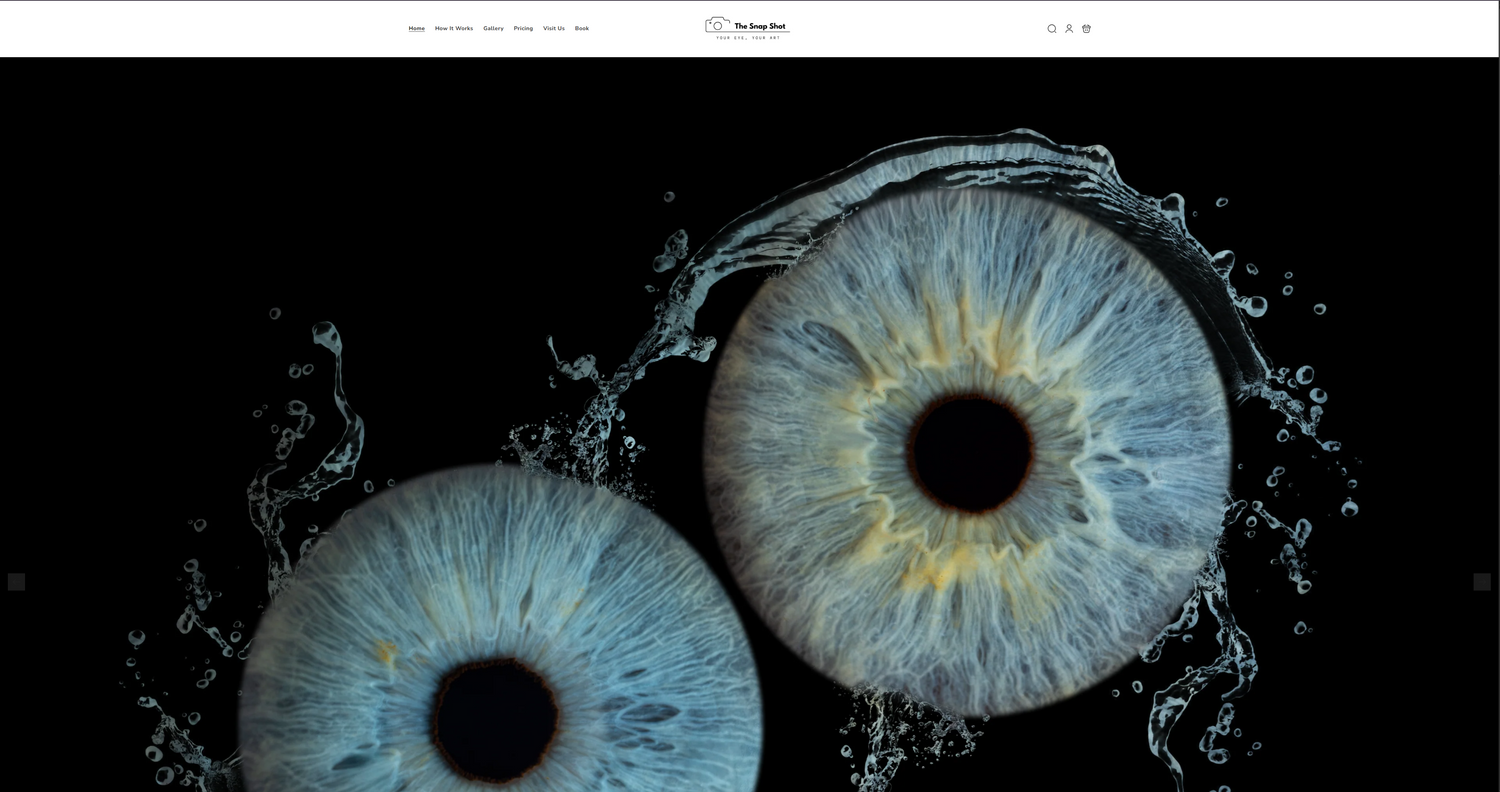Open the Pricing menu link
The height and width of the screenshot is (792, 1500).
coord(523,28)
